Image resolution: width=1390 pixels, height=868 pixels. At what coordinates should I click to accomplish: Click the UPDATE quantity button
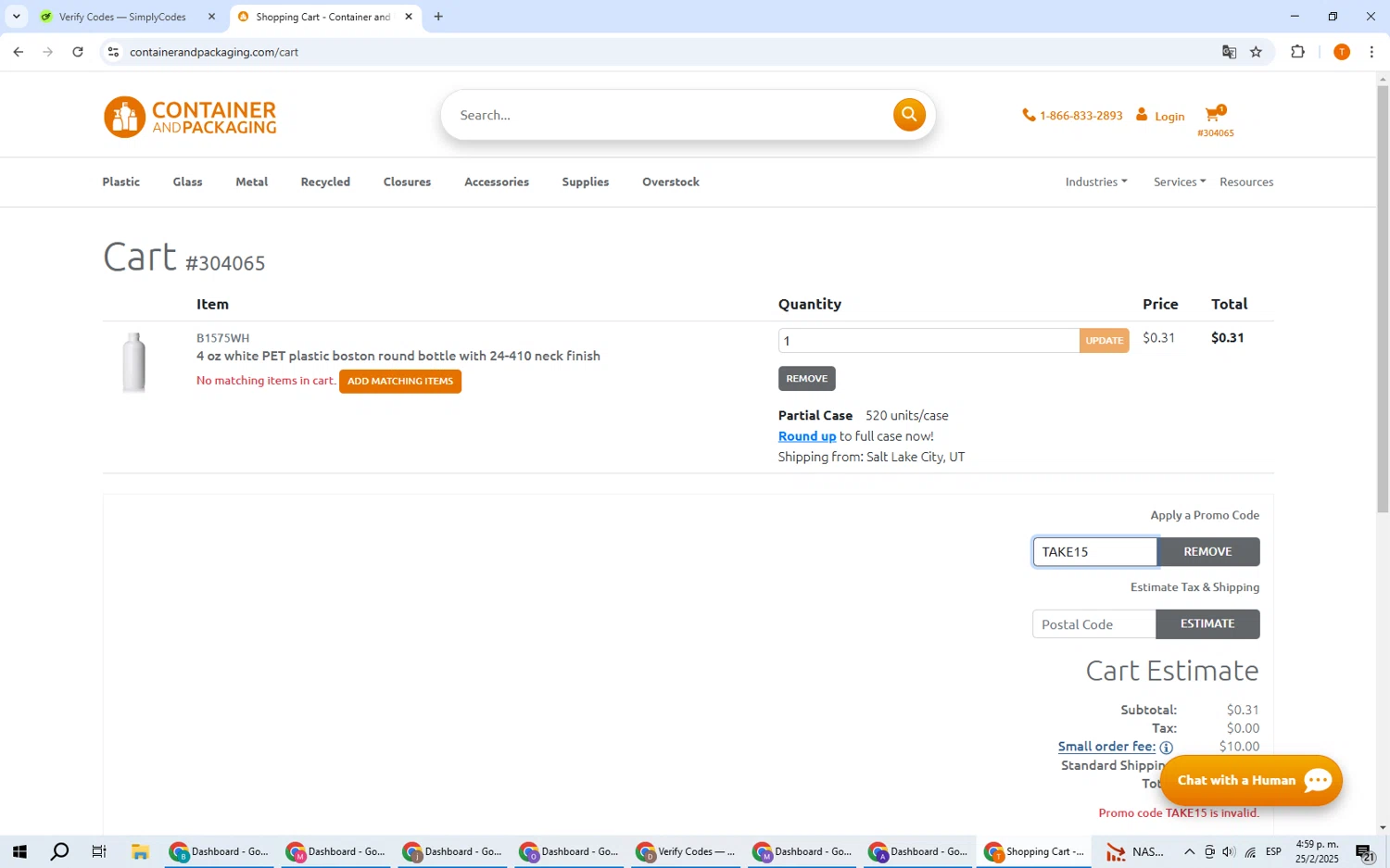click(x=1105, y=340)
